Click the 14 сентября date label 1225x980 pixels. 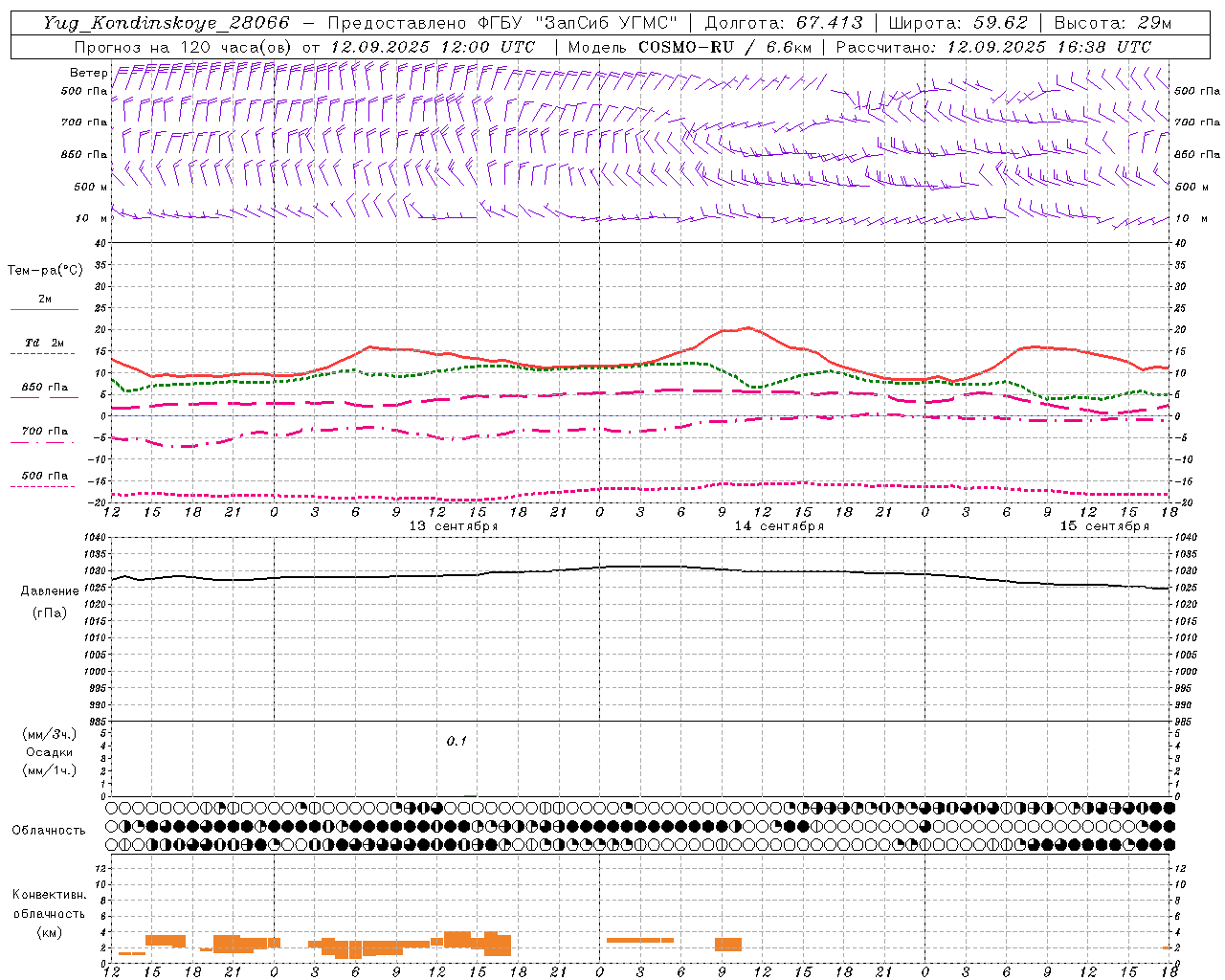tap(779, 526)
